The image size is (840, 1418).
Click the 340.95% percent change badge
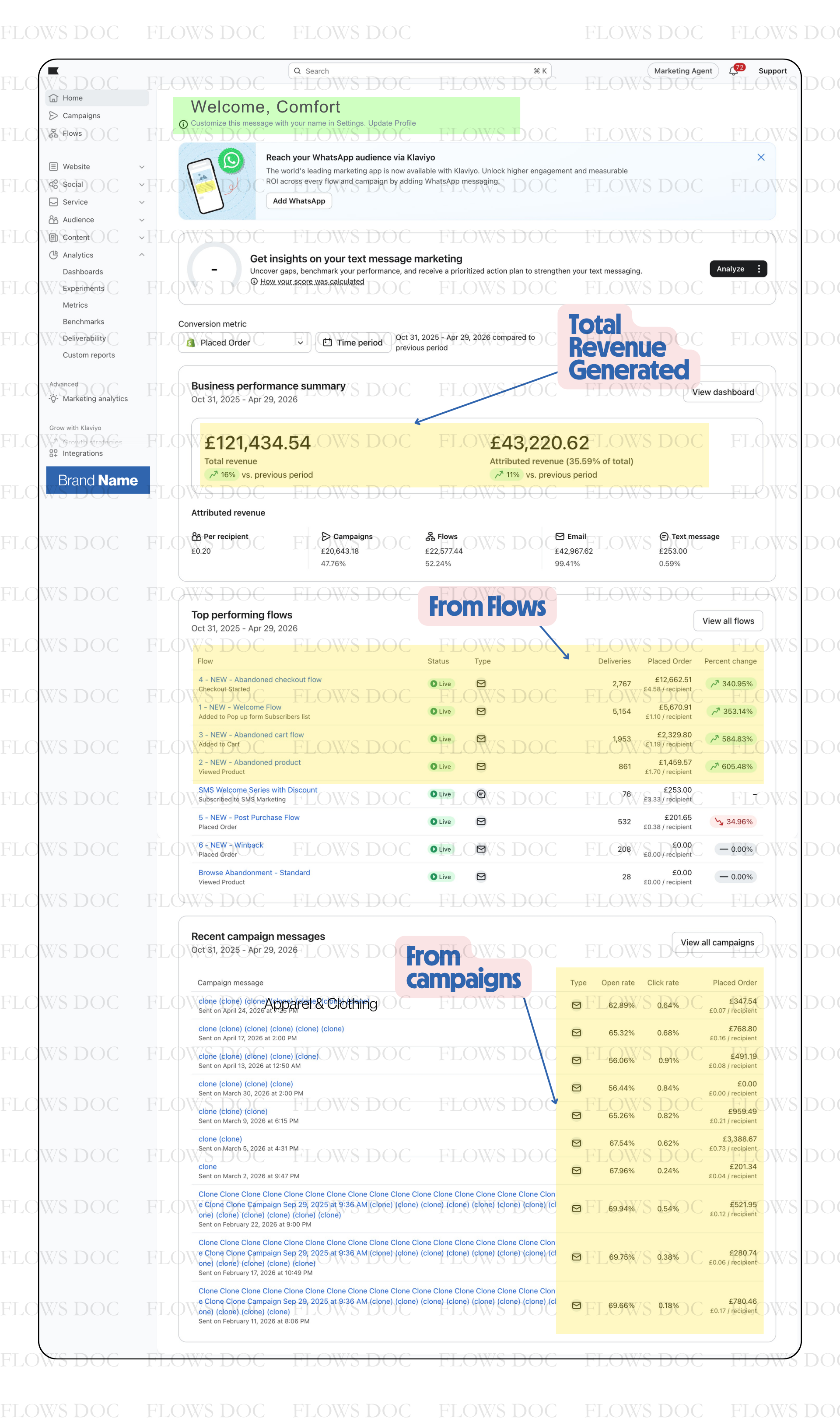(x=731, y=684)
